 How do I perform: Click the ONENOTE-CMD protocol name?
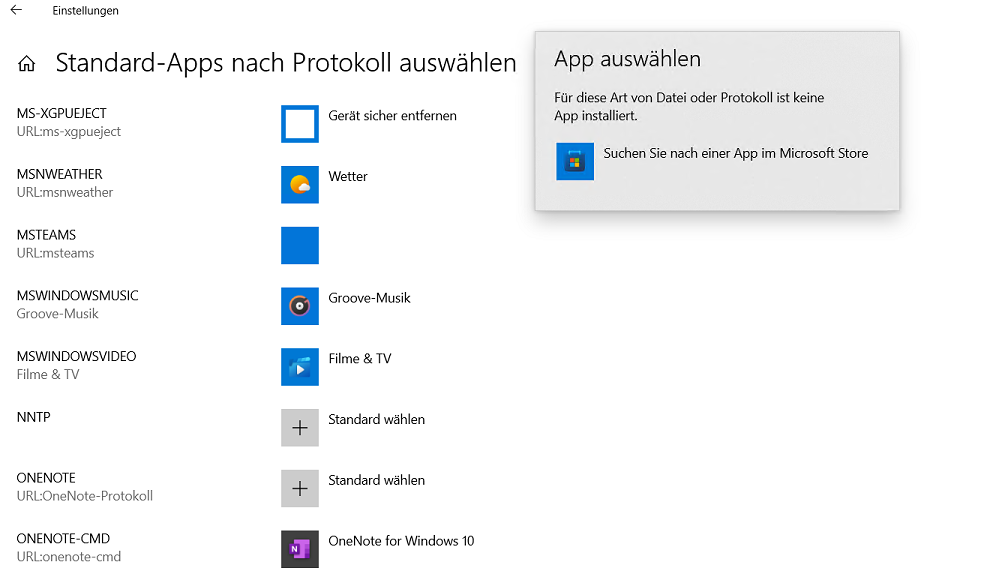click(x=63, y=538)
